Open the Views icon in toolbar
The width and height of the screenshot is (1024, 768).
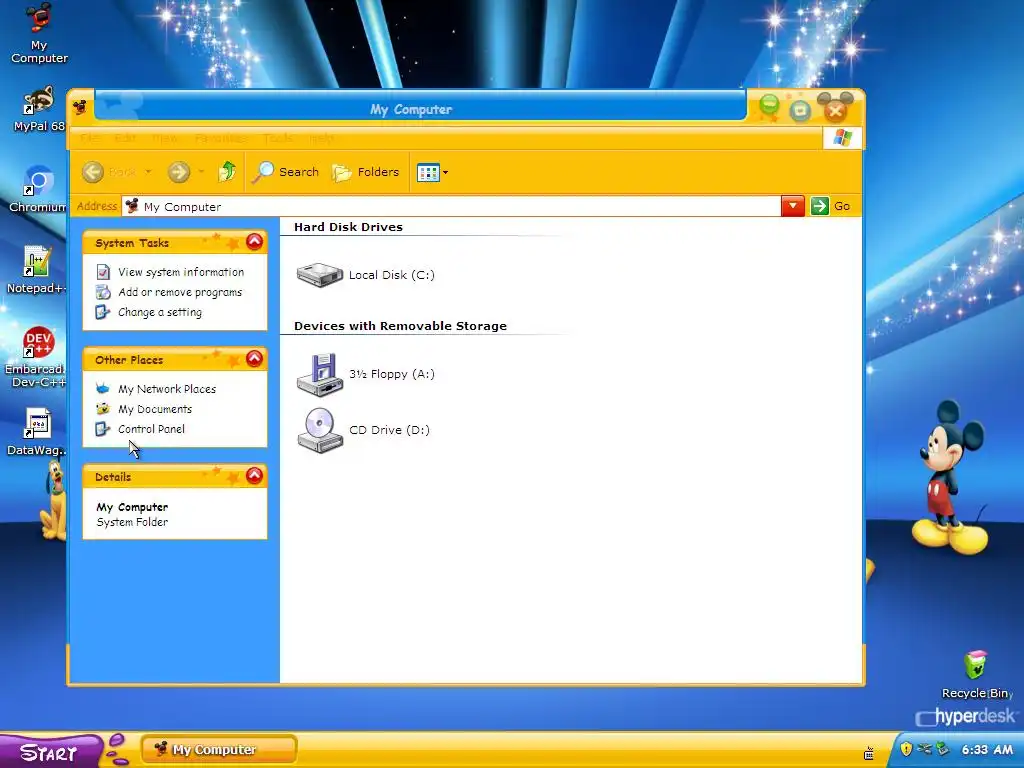tap(428, 173)
